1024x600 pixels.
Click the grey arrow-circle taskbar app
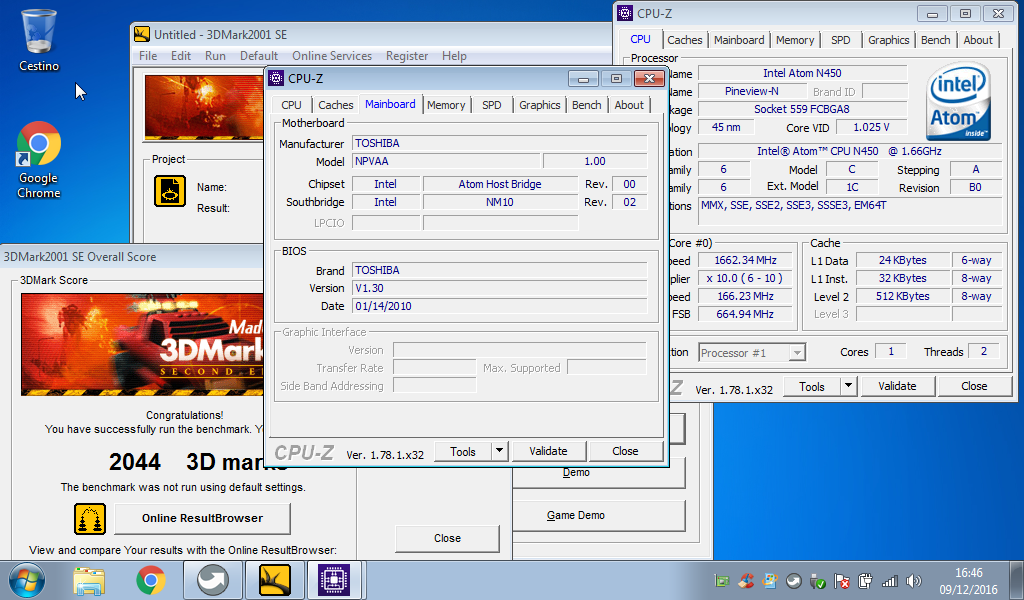tap(213, 580)
